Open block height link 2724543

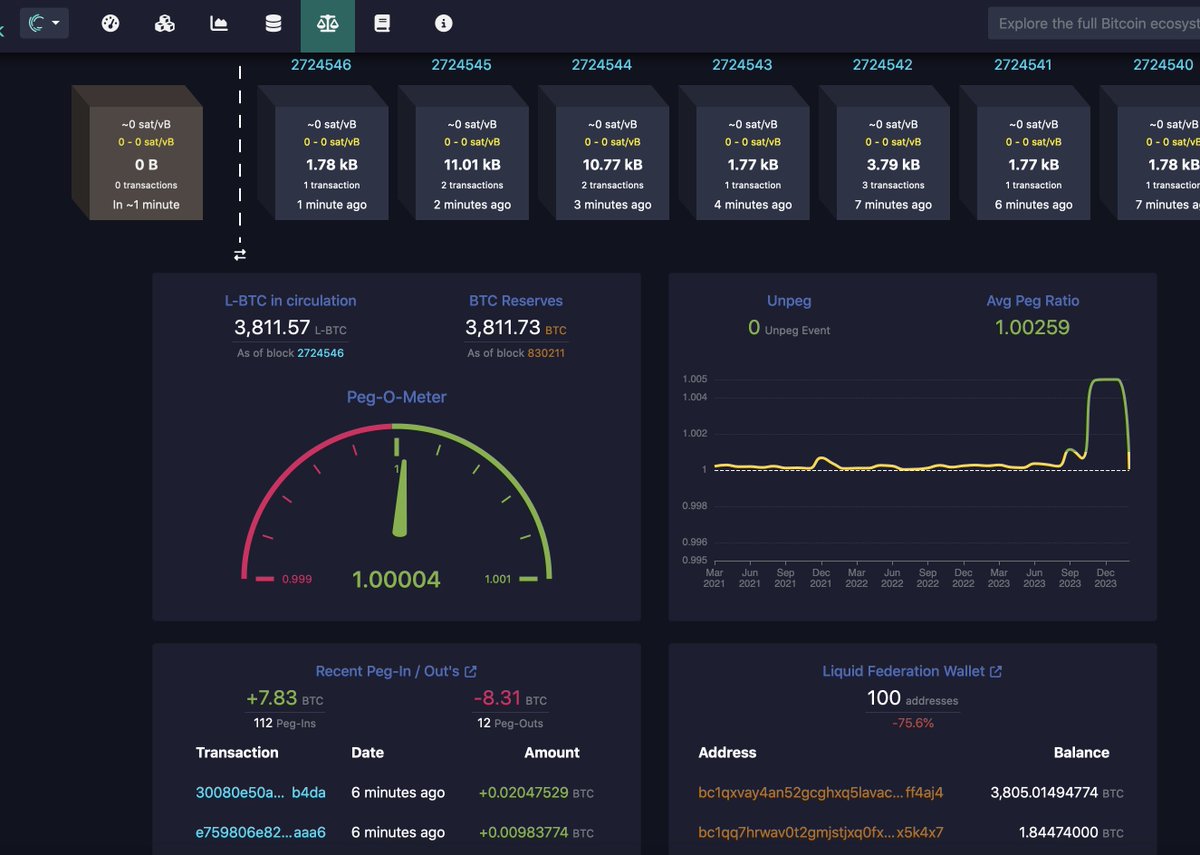[x=742, y=65]
